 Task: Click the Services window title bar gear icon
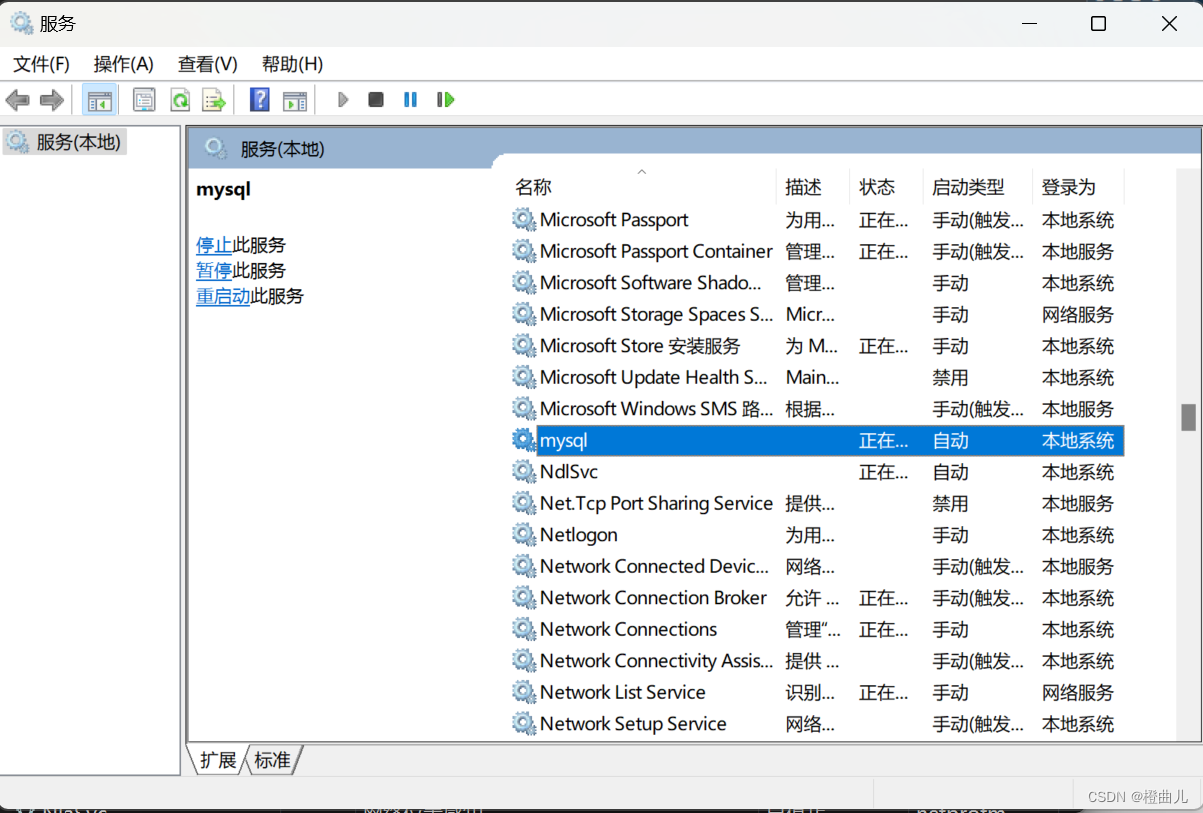pyautogui.click(x=21, y=23)
